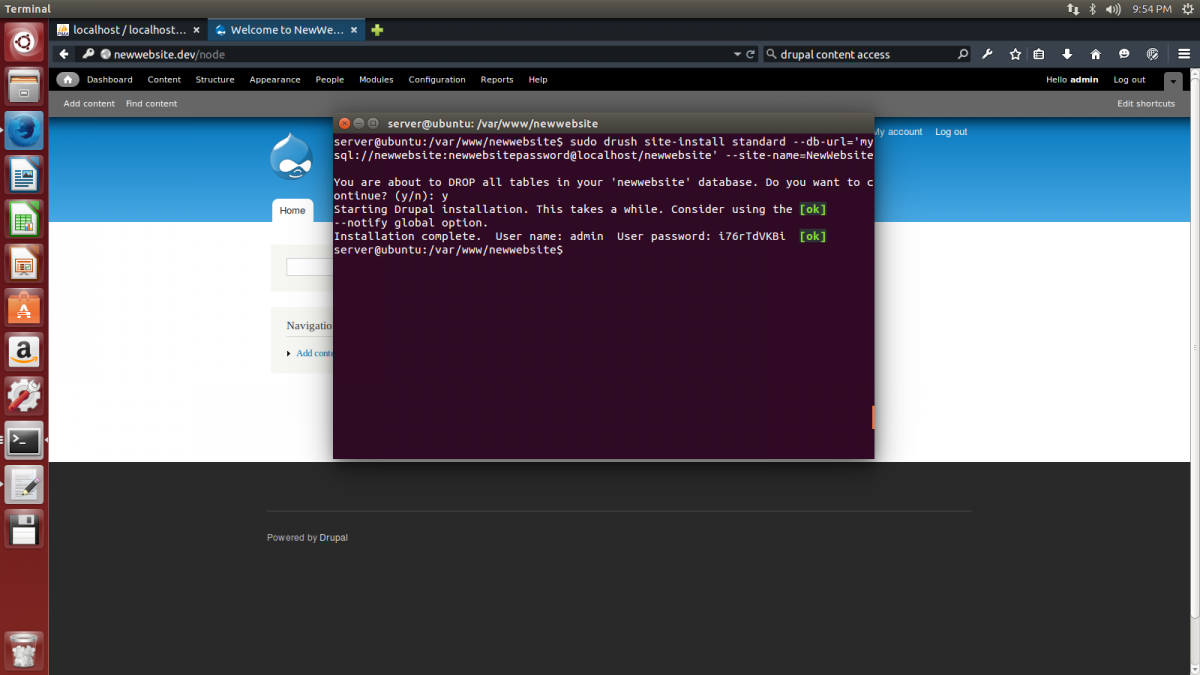Open LibreOffice Impress from the launcher
Viewport: 1200px width, 675px height.
tap(24, 264)
